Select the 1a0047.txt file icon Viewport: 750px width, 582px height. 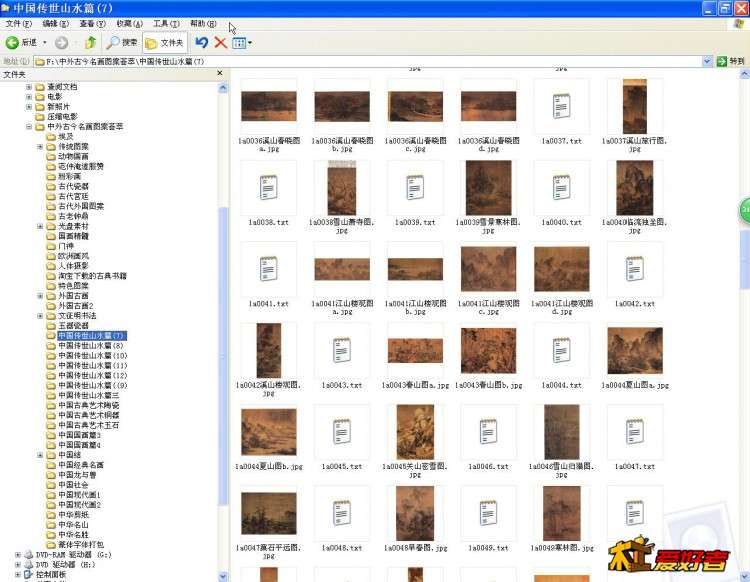click(x=635, y=431)
